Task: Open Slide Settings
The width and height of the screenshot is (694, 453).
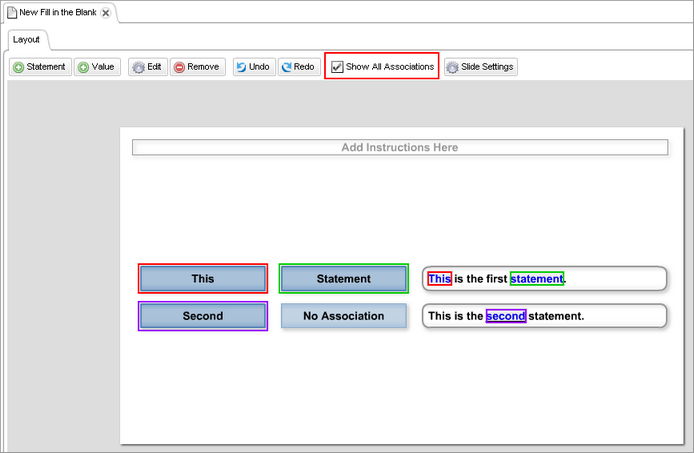Action: tap(480, 67)
